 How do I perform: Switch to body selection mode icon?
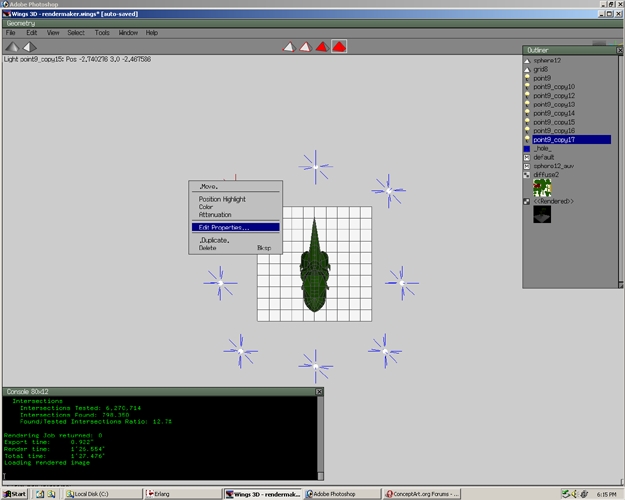[x=339, y=47]
